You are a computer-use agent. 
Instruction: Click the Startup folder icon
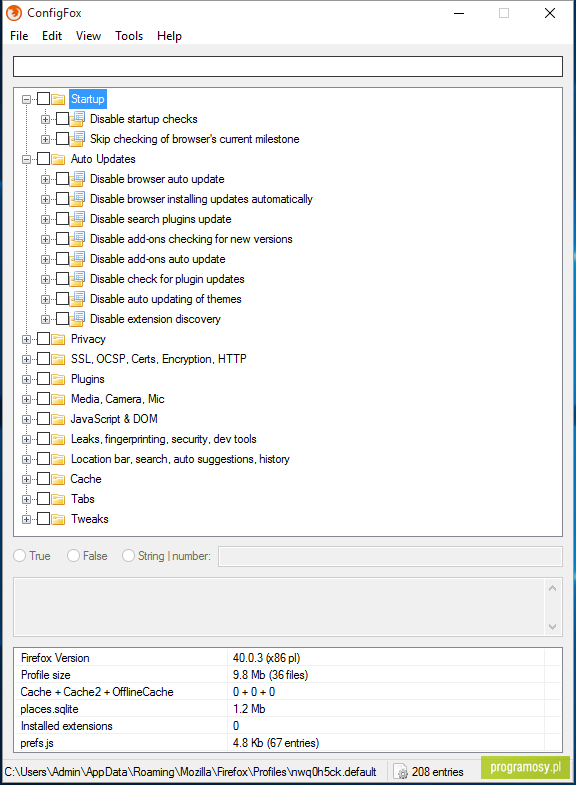[59, 99]
